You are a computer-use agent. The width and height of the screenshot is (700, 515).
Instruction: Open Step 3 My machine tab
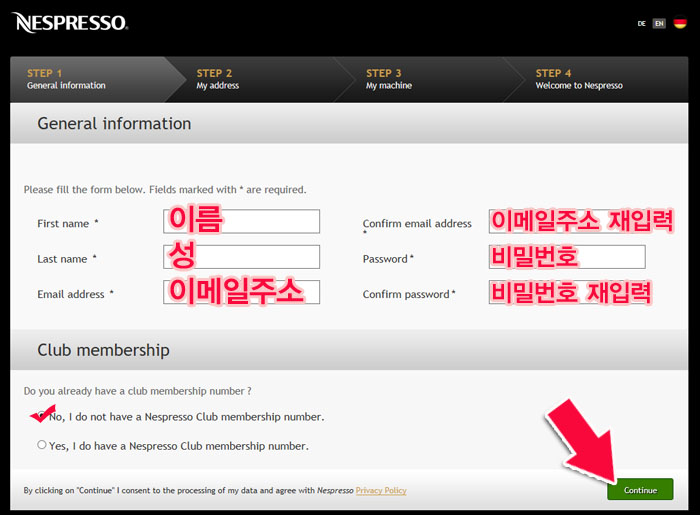[429, 79]
